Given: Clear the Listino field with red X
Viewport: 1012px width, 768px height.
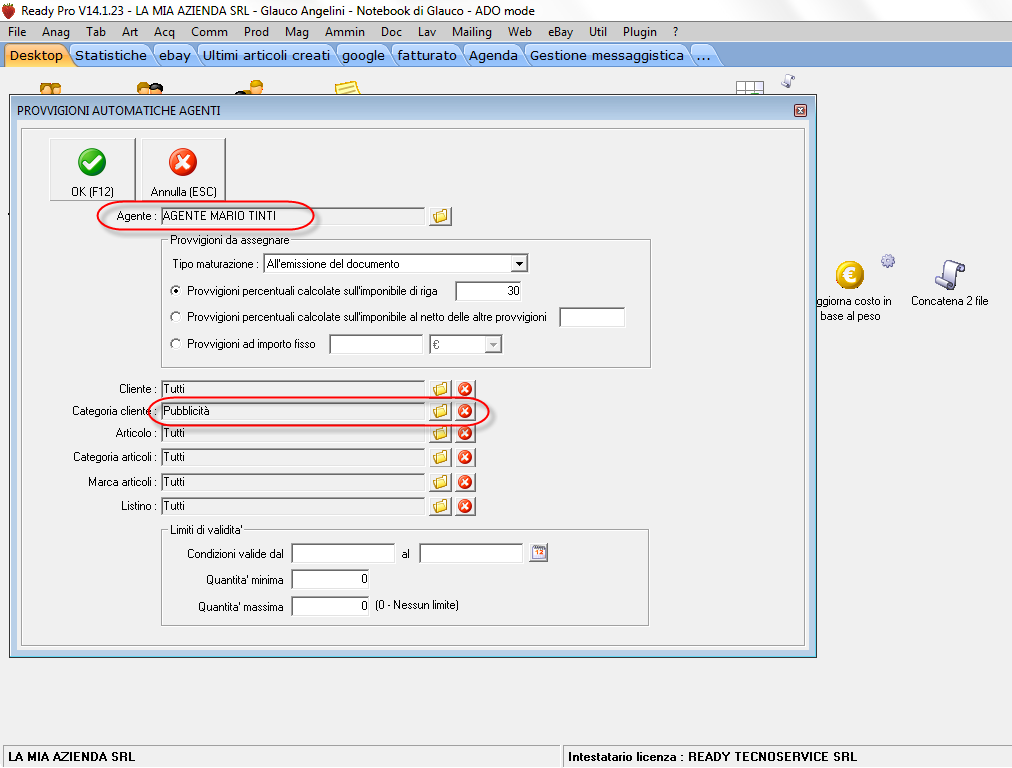Looking at the screenshot, I should tap(465, 506).
